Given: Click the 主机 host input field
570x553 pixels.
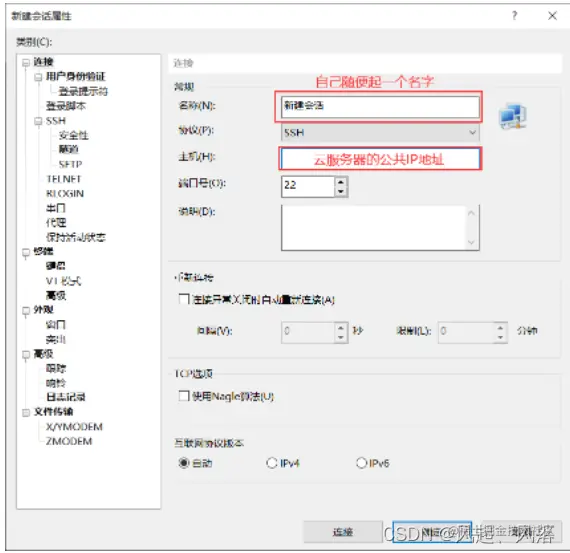Looking at the screenshot, I should point(380,159).
